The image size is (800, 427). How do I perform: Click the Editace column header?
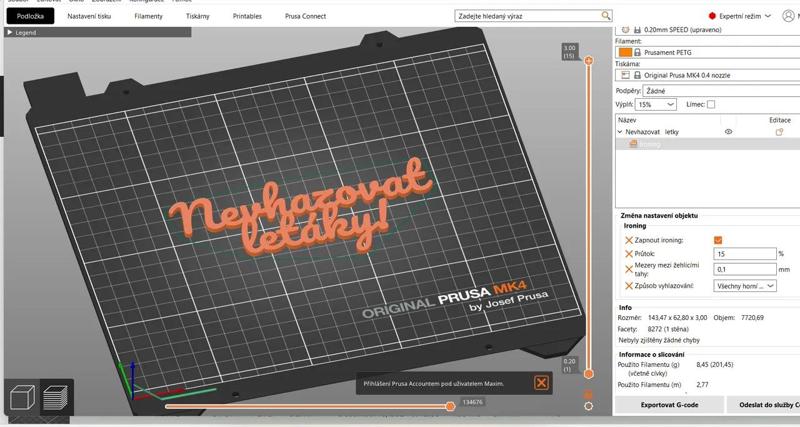[x=780, y=120]
